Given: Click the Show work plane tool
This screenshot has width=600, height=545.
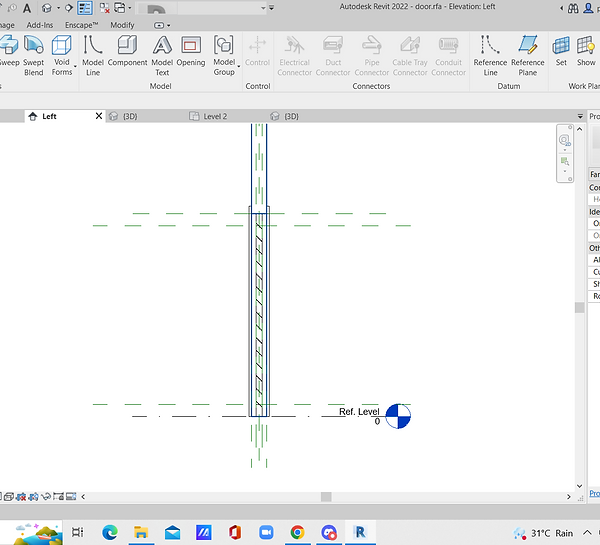Looking at the screenshot, I should click(586, 51).
